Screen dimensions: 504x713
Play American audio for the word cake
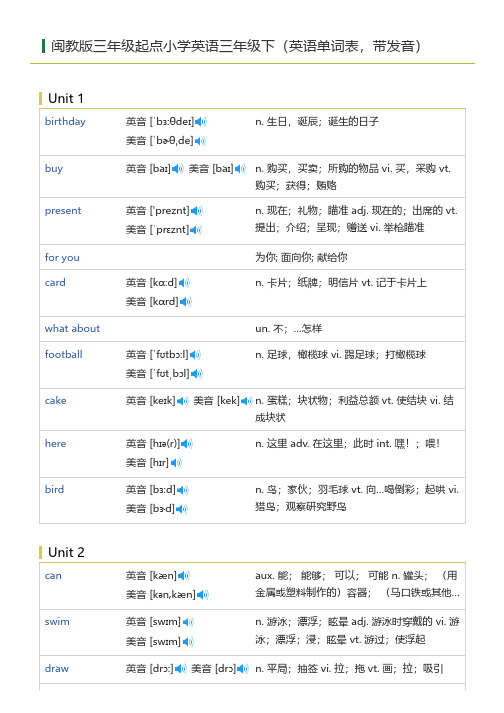247,401
